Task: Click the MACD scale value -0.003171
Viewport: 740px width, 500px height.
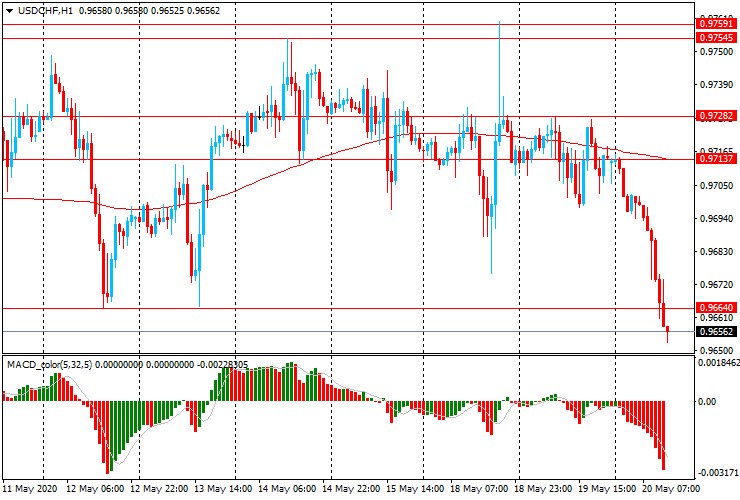Action: [x=718, y=472]
